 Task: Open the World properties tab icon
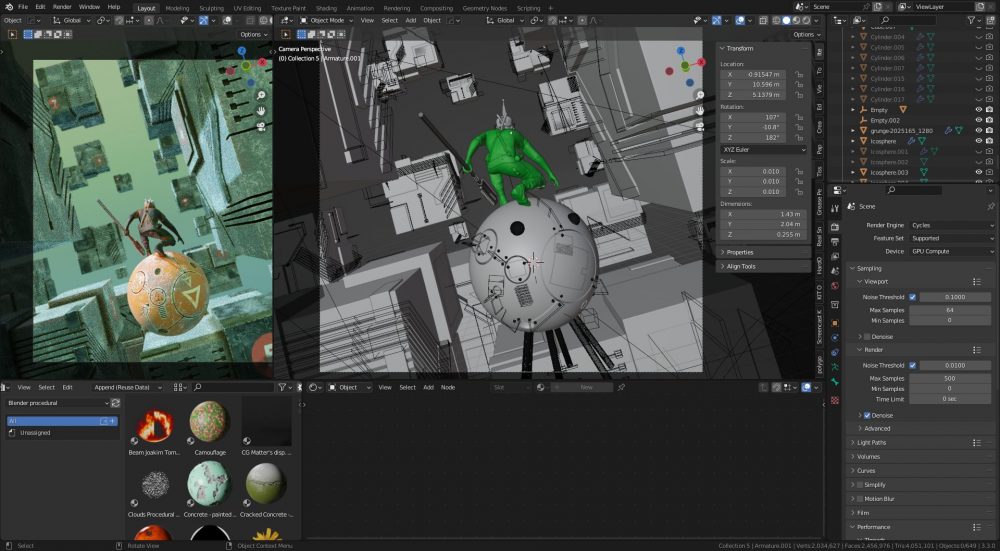click(835, 286)
